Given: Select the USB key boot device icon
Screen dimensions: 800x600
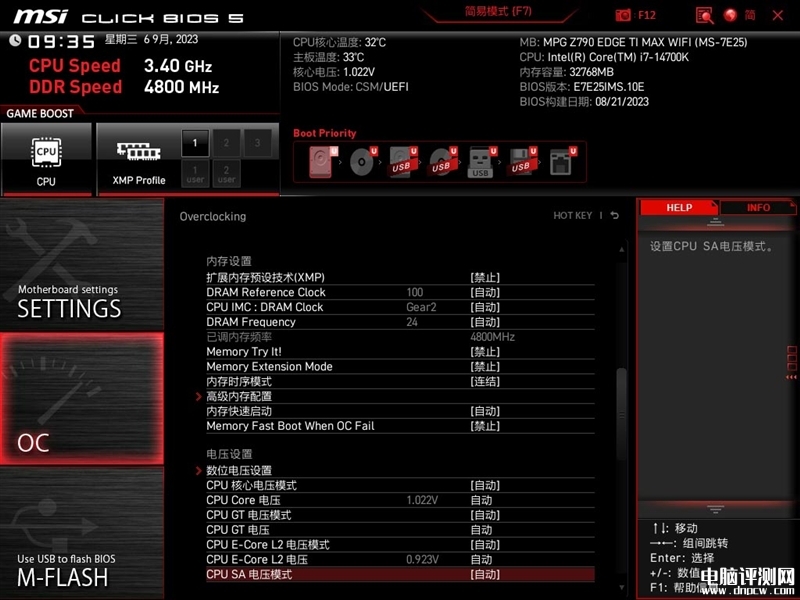Looking at the screenshot, I should 482,162.
